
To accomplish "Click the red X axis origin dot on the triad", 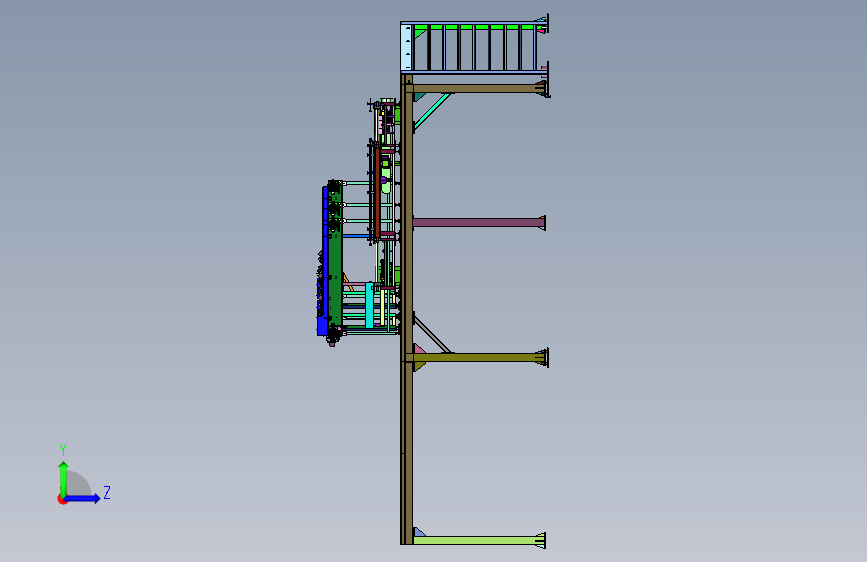I will coord(62,499).
